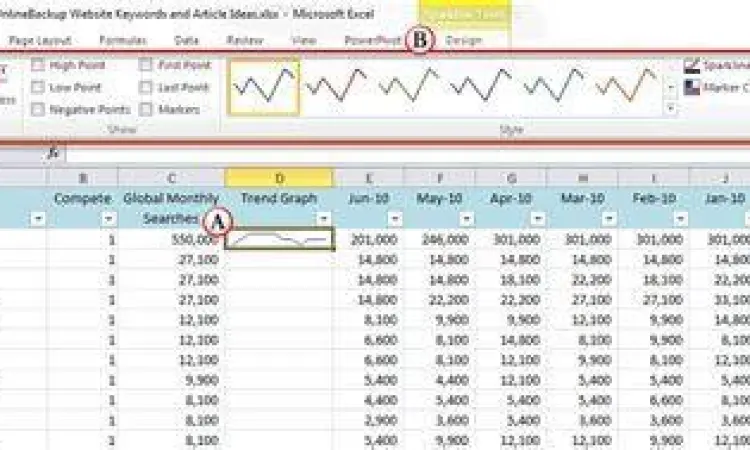Select the second sparkline style thumbnail

[336, 86]
